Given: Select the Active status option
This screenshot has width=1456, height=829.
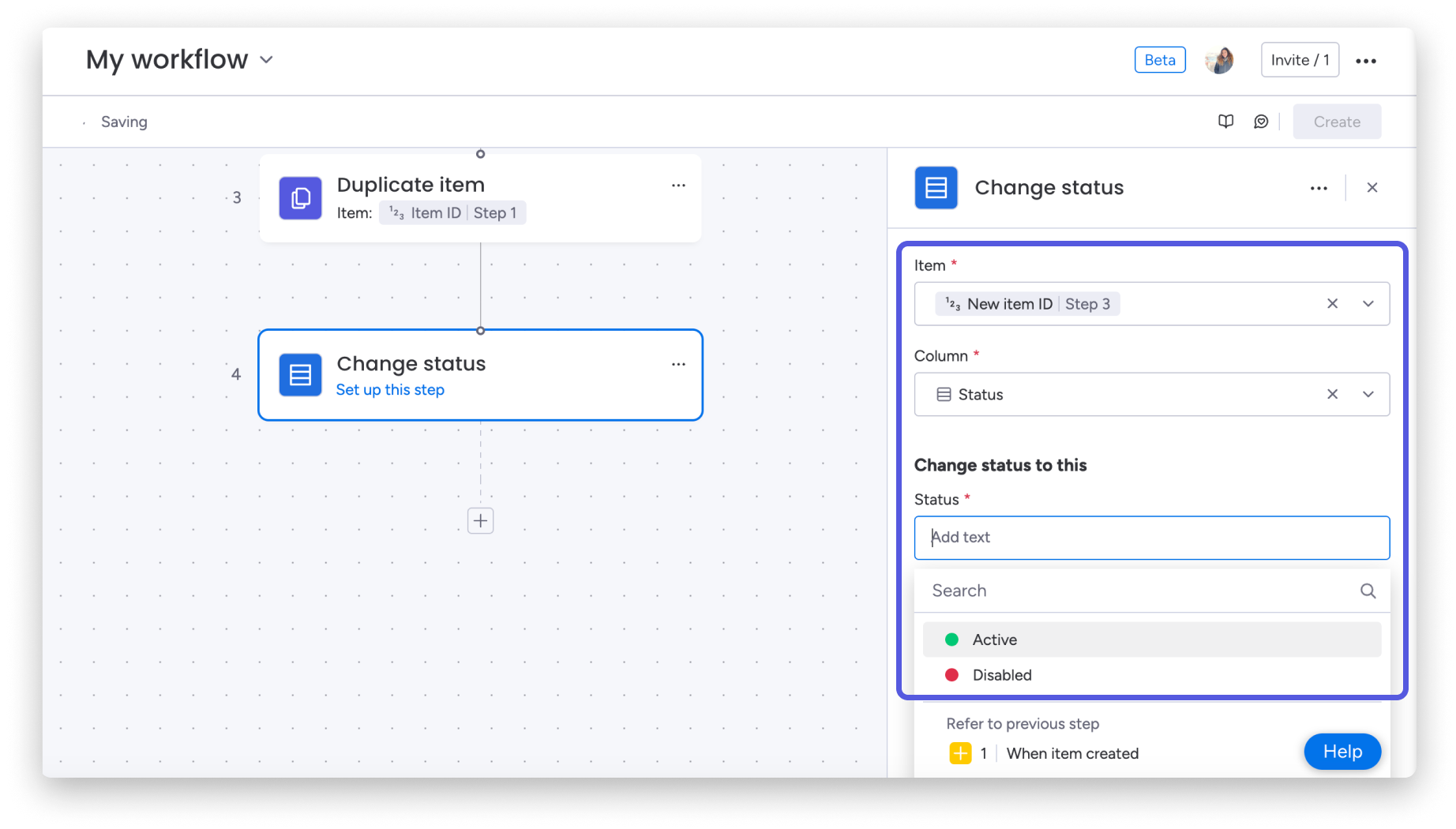Looking at the screenshot, I should (1152, 640).
